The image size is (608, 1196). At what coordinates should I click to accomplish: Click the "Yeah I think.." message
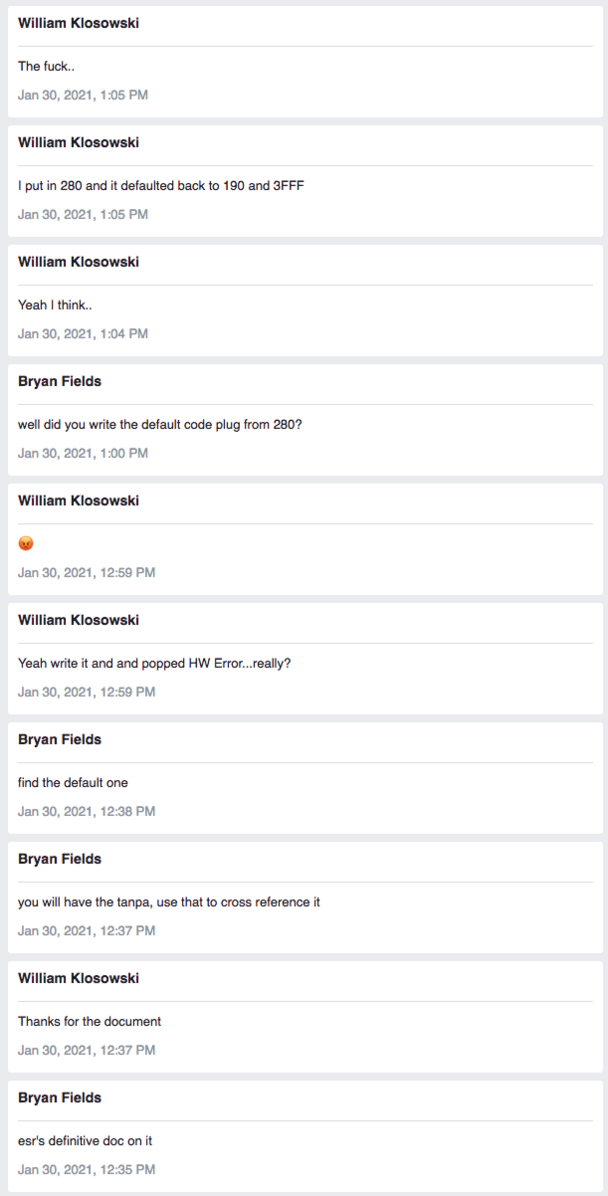pyautogui.click(x=54, y=305)
